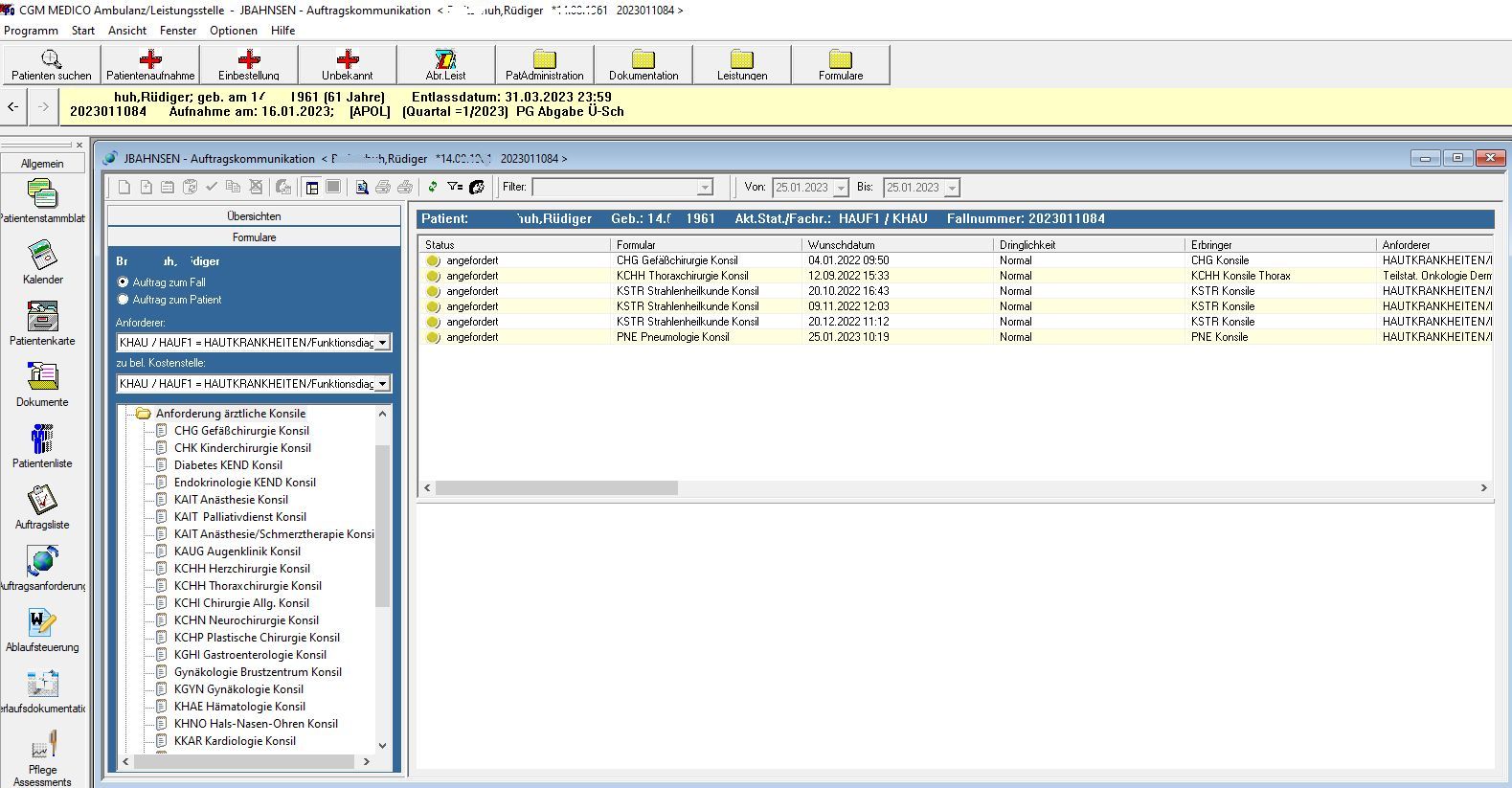This screenshot has height=788, width=1512.
Task: Select the KCHH Thoraxchirurgie Konsil order row
Action: pyautogui.click(x=955, y=276)
